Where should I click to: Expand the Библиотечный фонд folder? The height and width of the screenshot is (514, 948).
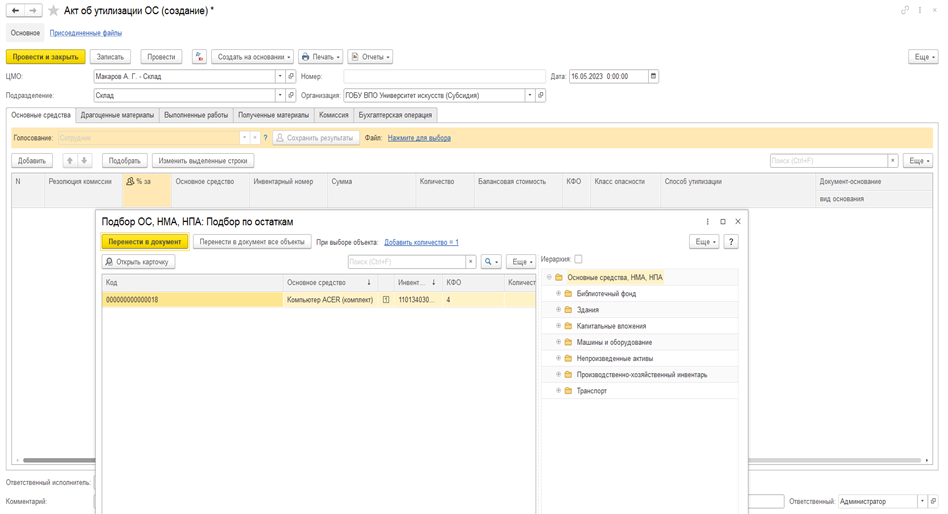tap(559, 293)
